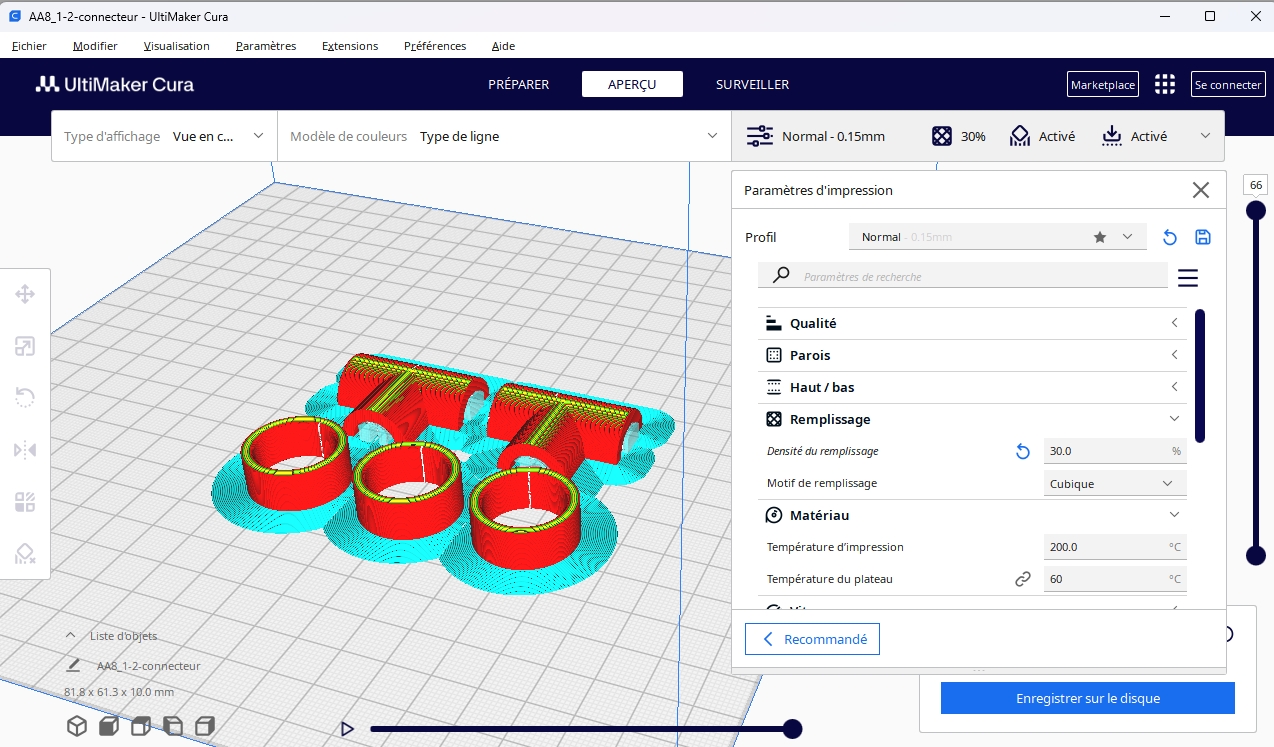Switch to the PRÉPARER tab
Screen dimensions: 1274x747
tap(518, 85)
